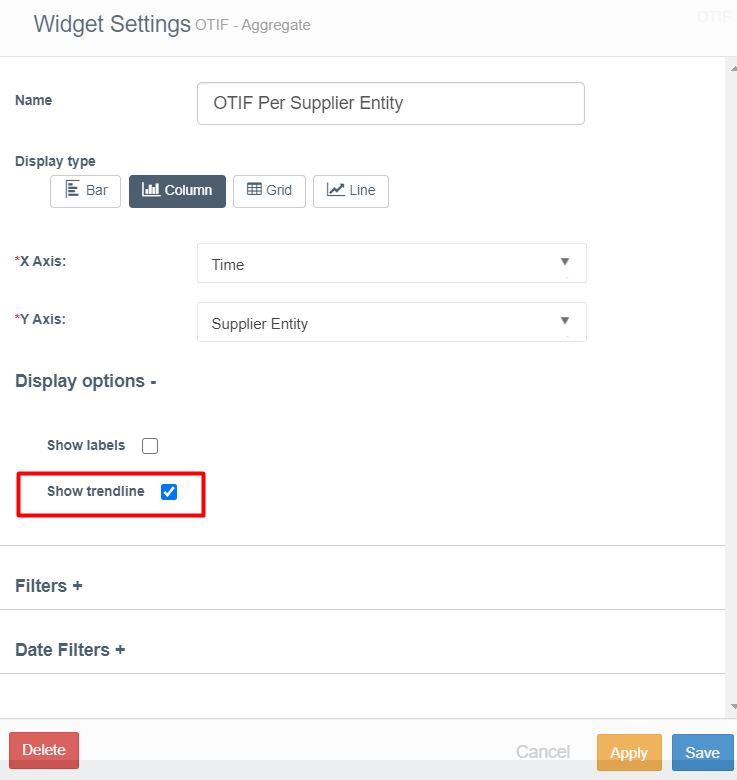This screenshot has width=737, height=780.
Task: Click the scrollbar down arrow
Action: point(730,709)
